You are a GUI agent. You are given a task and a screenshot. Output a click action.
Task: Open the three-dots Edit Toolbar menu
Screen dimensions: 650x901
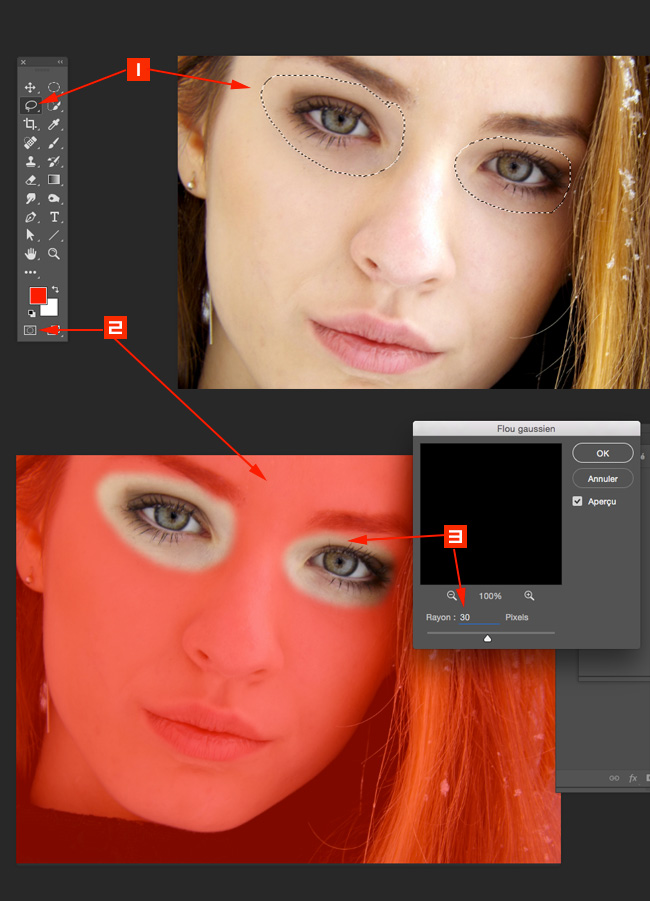click(30, 272)
